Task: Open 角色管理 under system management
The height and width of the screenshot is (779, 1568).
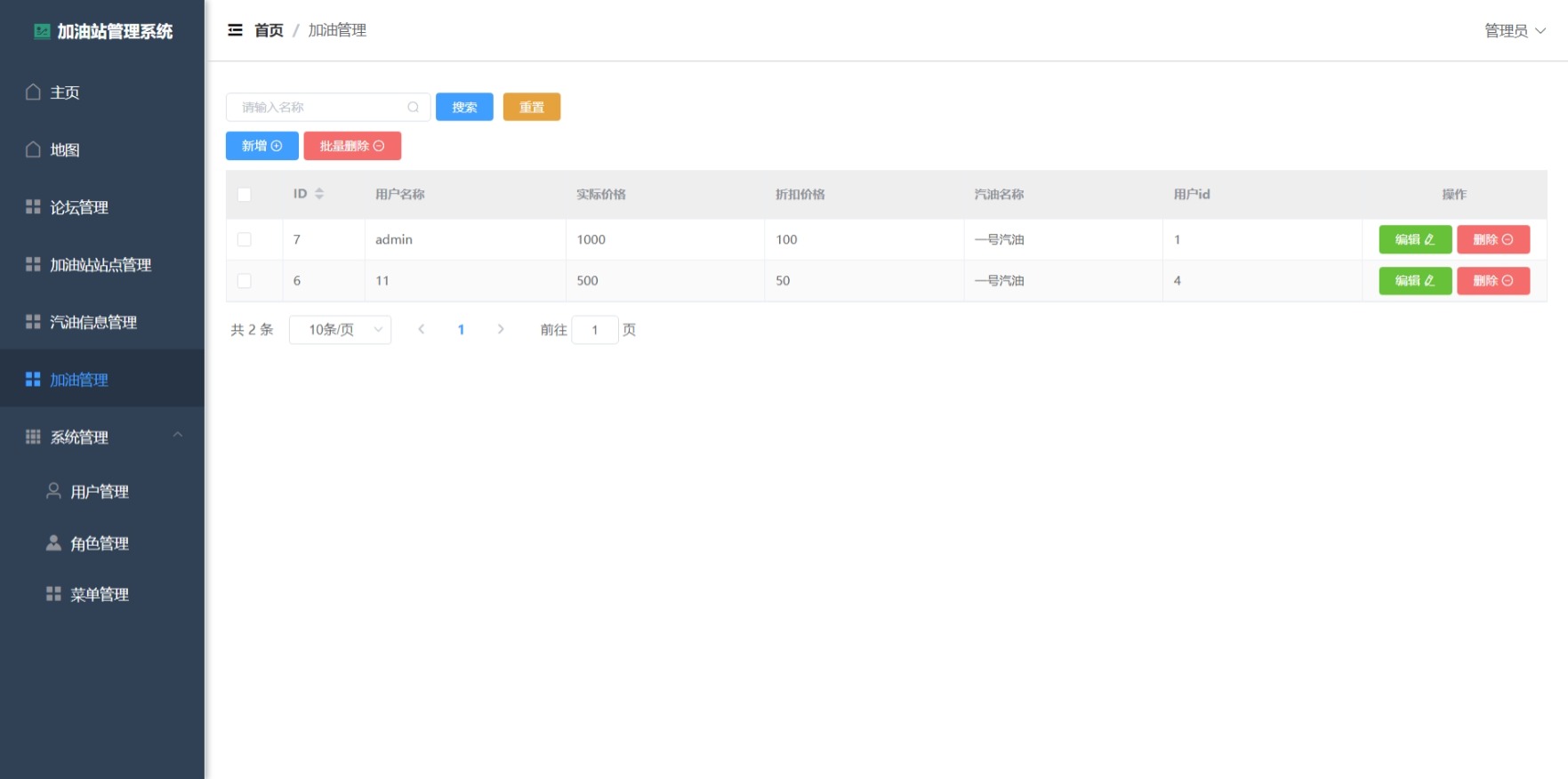Action: tap(102, 542)
